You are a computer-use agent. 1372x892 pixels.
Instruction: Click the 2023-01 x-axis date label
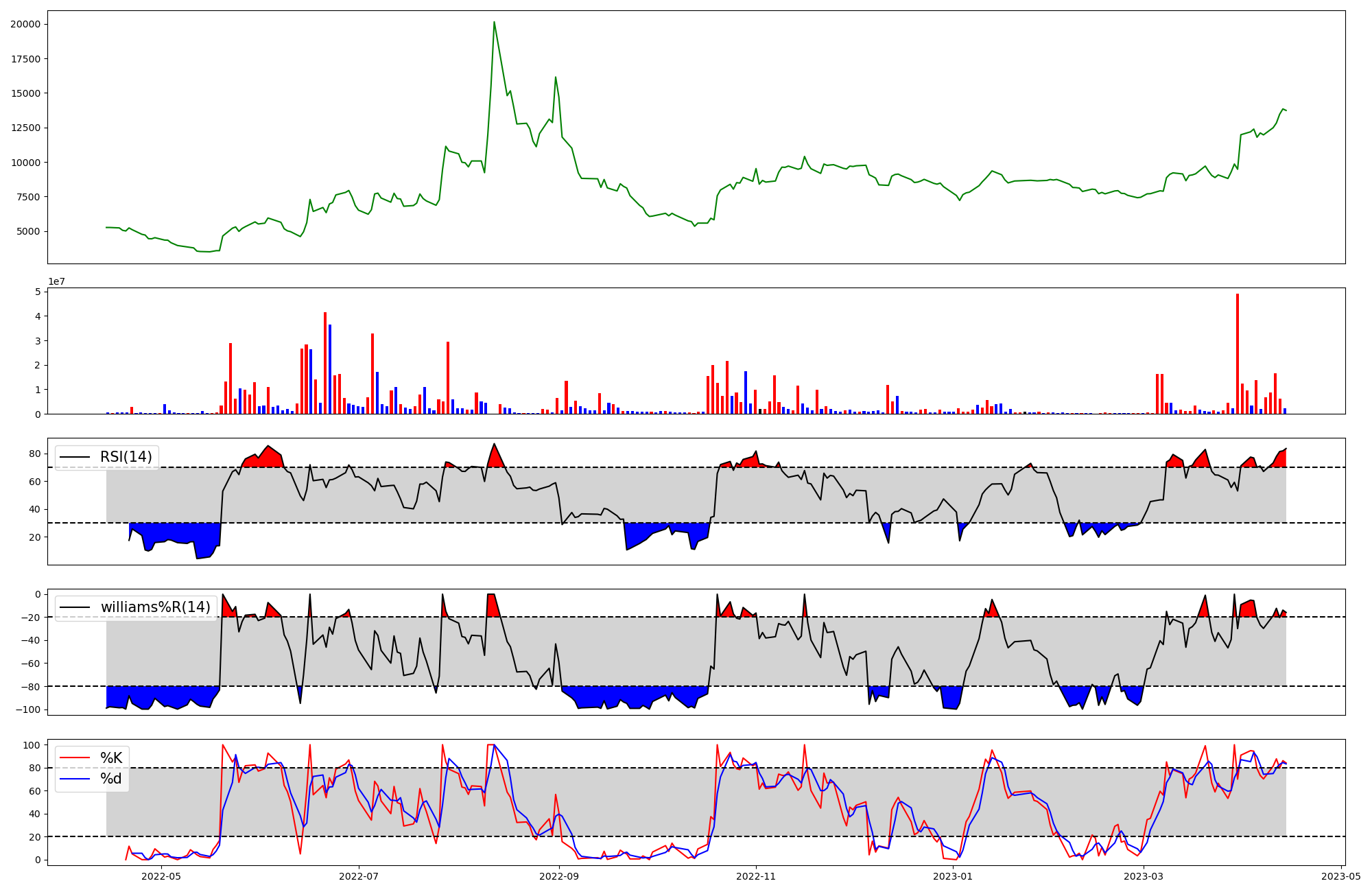pyautogui.click(x=953, y=876)
